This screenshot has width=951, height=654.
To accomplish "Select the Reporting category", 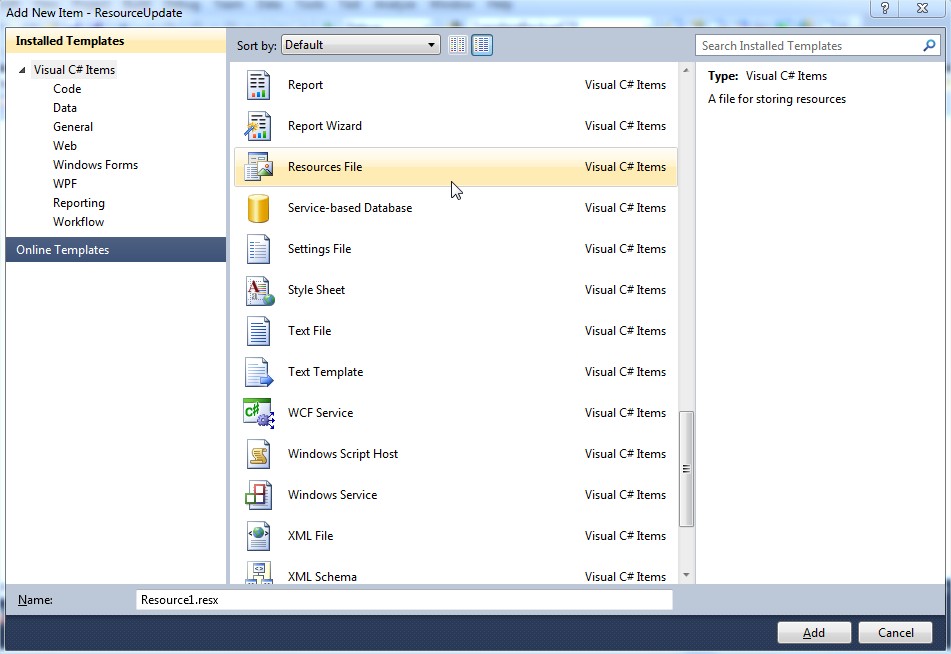I will (x=79, y=203).
